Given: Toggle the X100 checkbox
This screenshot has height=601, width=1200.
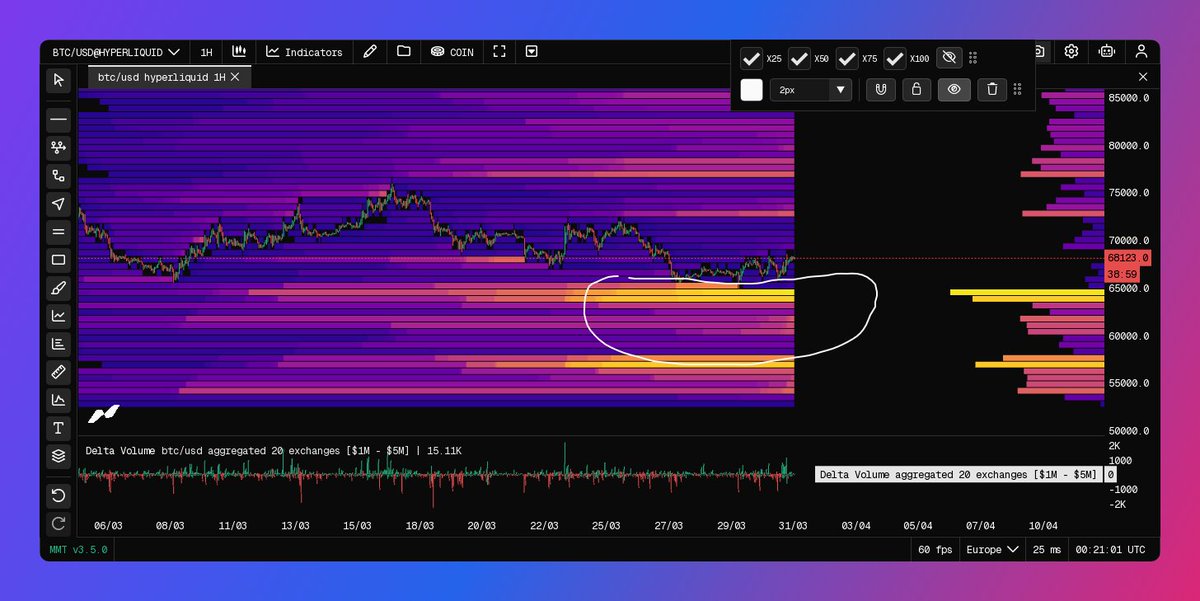Looking at the screenshot, I should coord(895,58).
